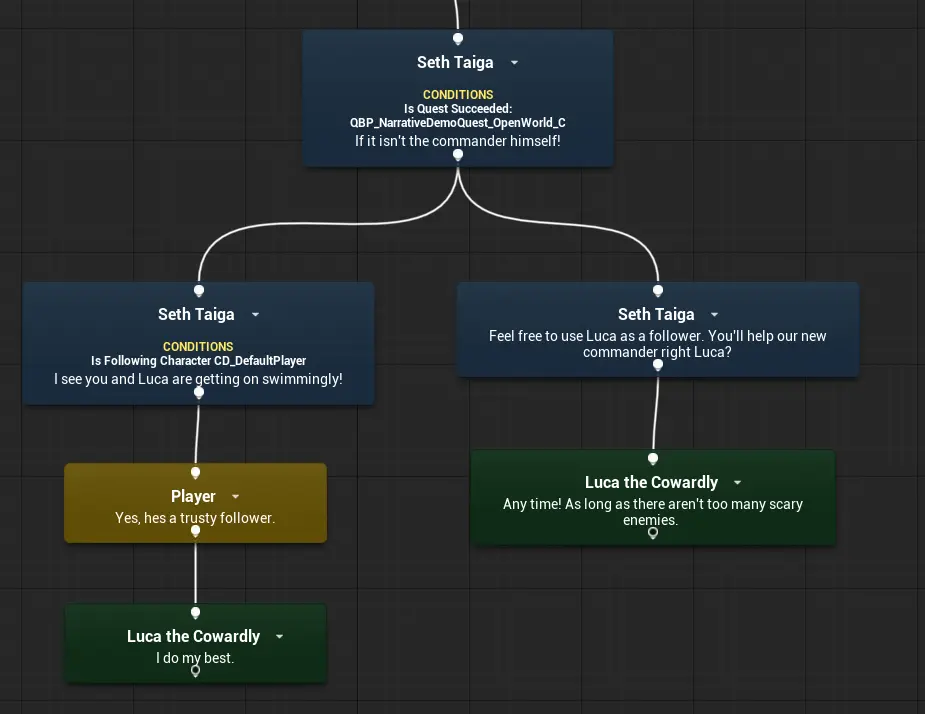The width and height of the screenshot is (925, 714).
Task: Click input pin of 'If it isn't the commander himself' node
Action: (x=458, y=39)
